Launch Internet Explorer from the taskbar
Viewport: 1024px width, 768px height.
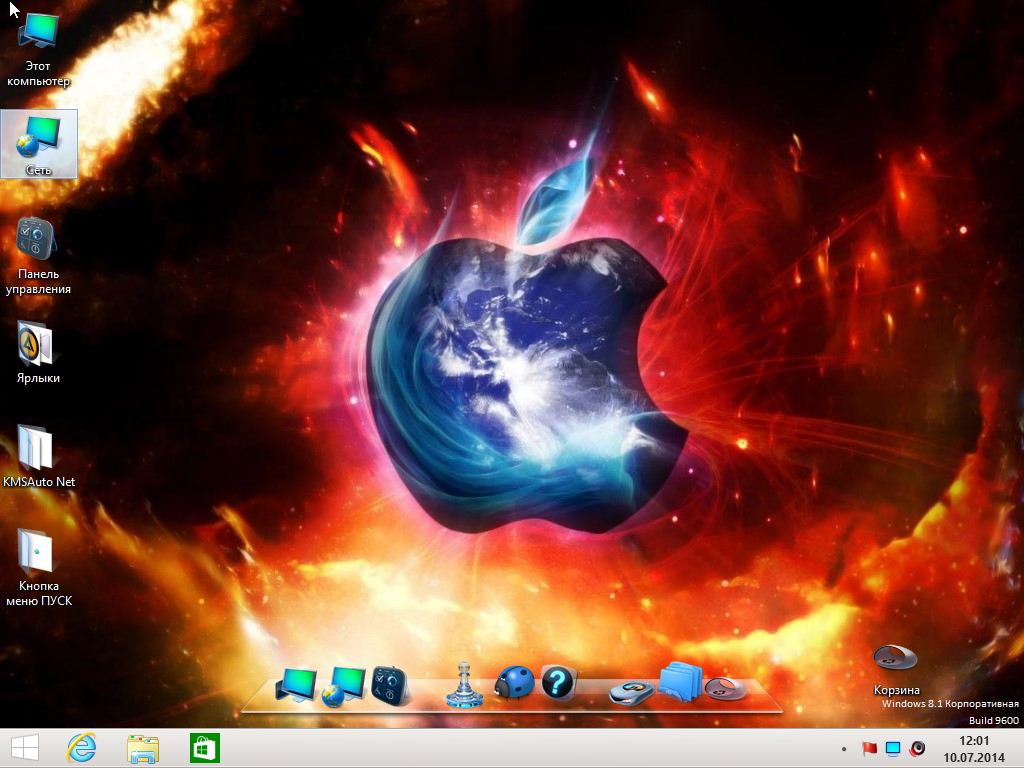click(82, 748)
